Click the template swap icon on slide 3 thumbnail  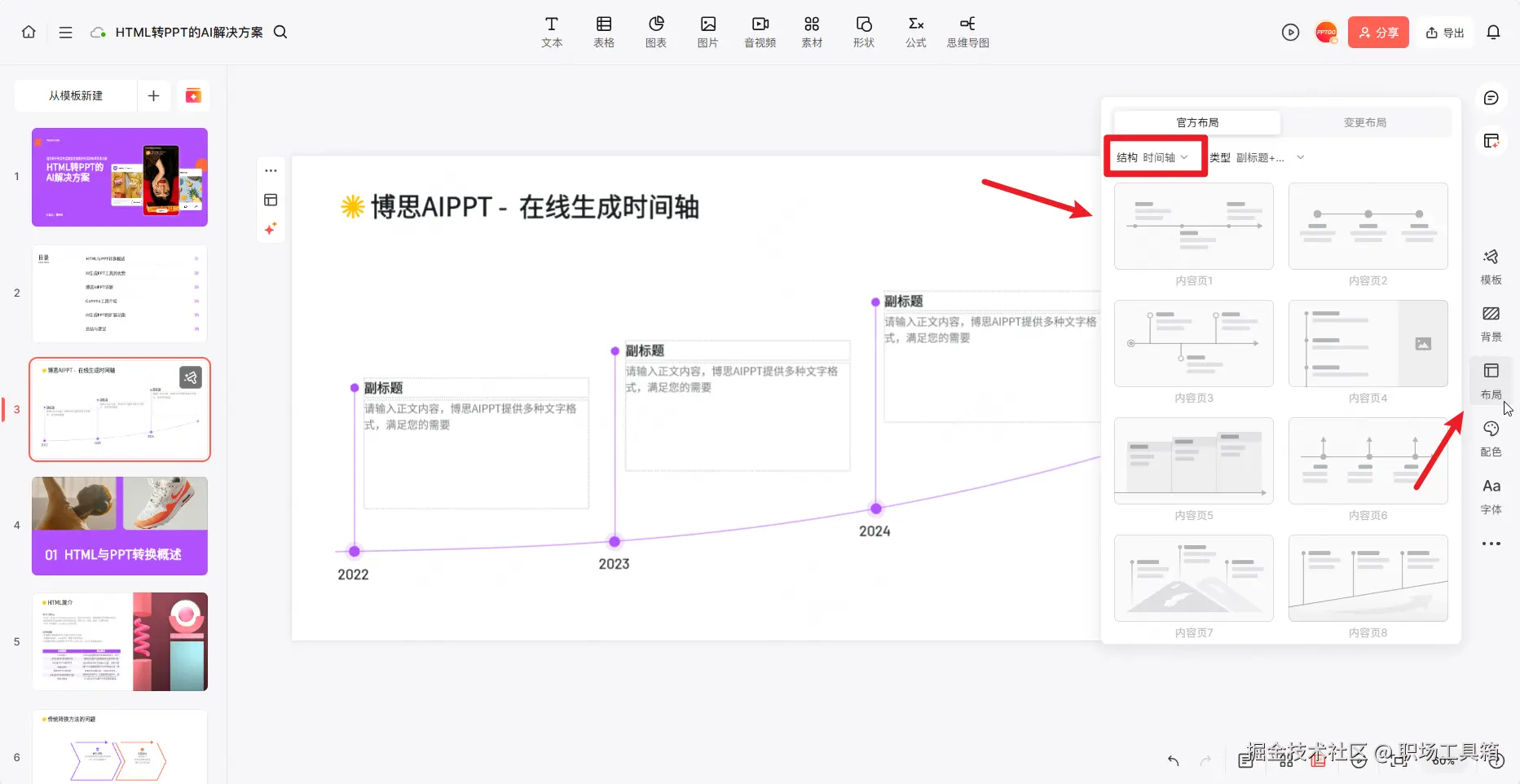point(190,377)
